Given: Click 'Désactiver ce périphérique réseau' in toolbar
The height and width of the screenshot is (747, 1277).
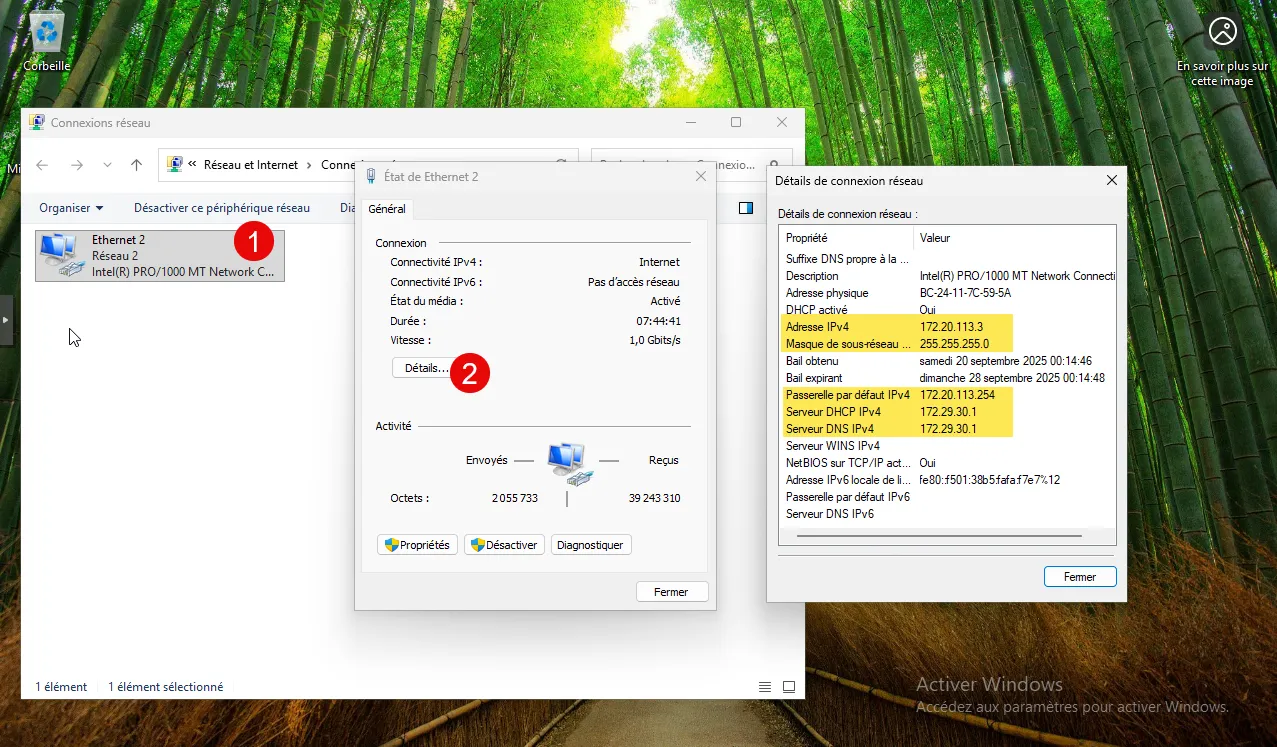Looking at the screenshot, I should pyautogui.click(x=221, y=208).
